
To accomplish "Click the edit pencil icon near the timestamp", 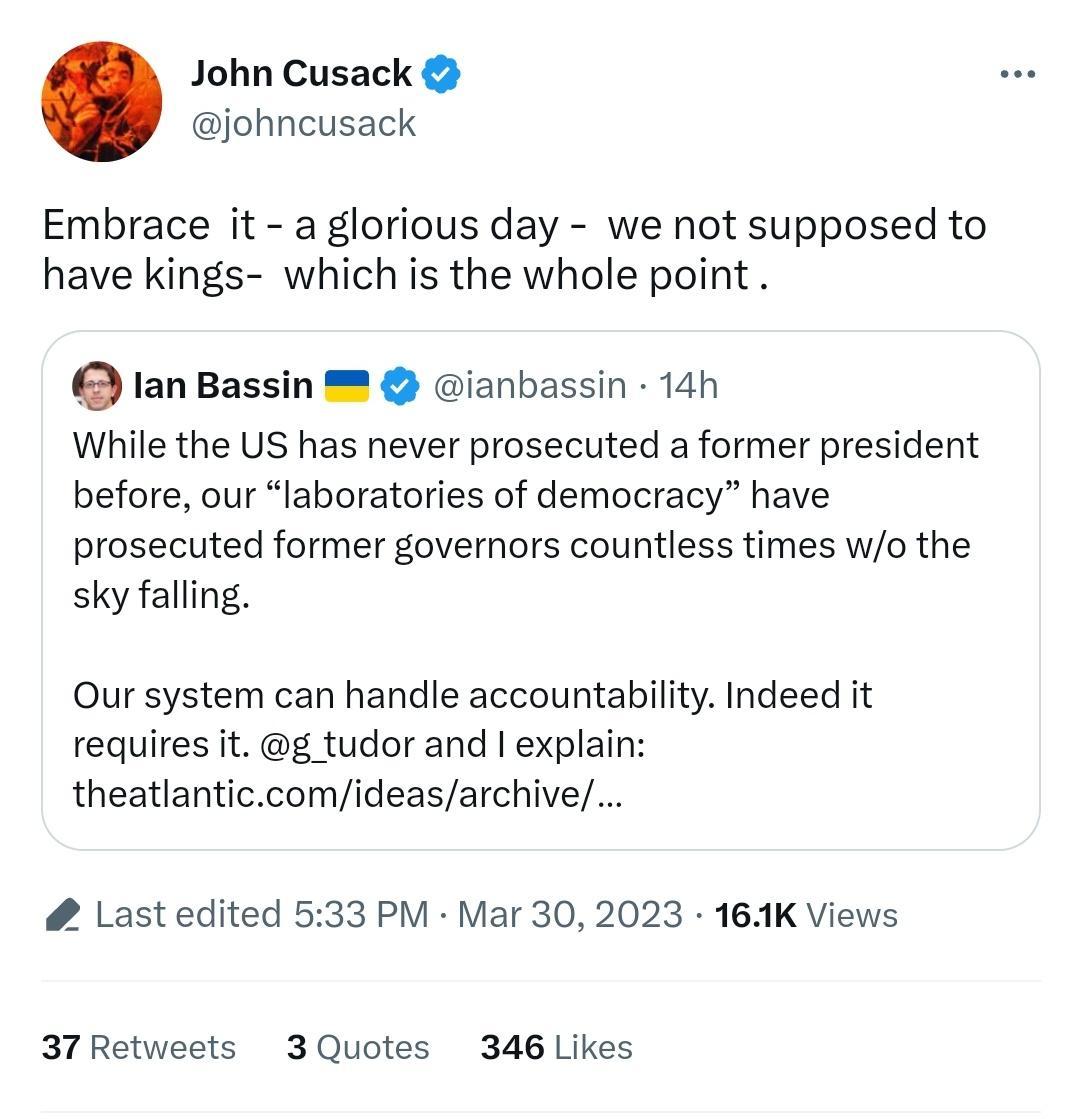I will click(x=63, y=912).
